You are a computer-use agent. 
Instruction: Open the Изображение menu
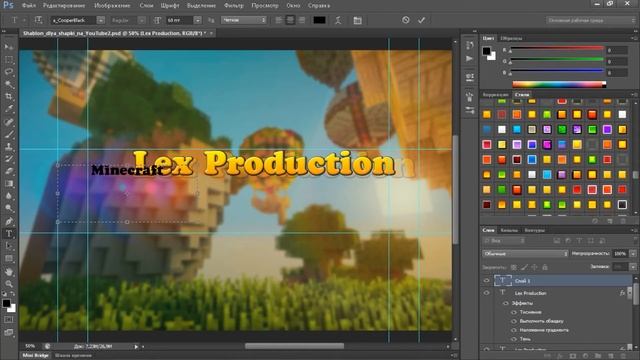click(x=112, y=6)
